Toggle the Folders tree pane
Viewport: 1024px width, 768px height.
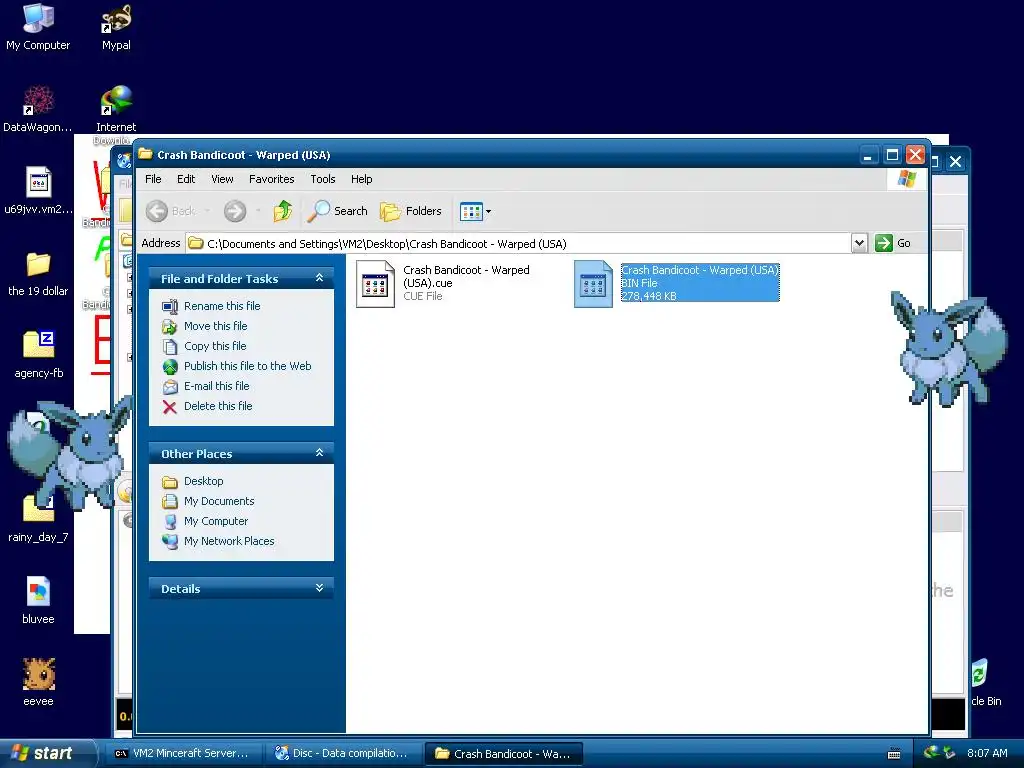click(x=411, y=211)
